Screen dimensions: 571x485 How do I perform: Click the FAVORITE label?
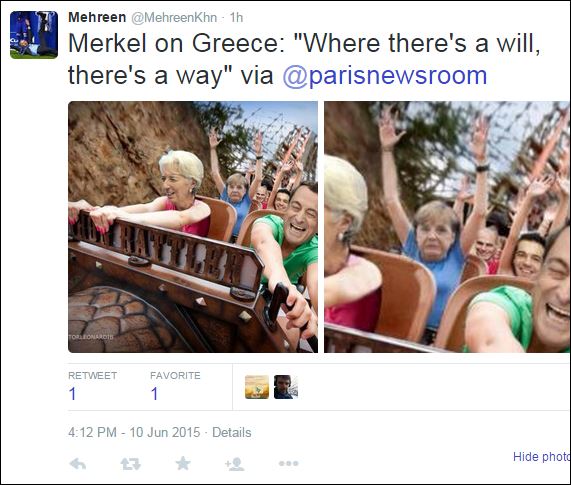175,375
